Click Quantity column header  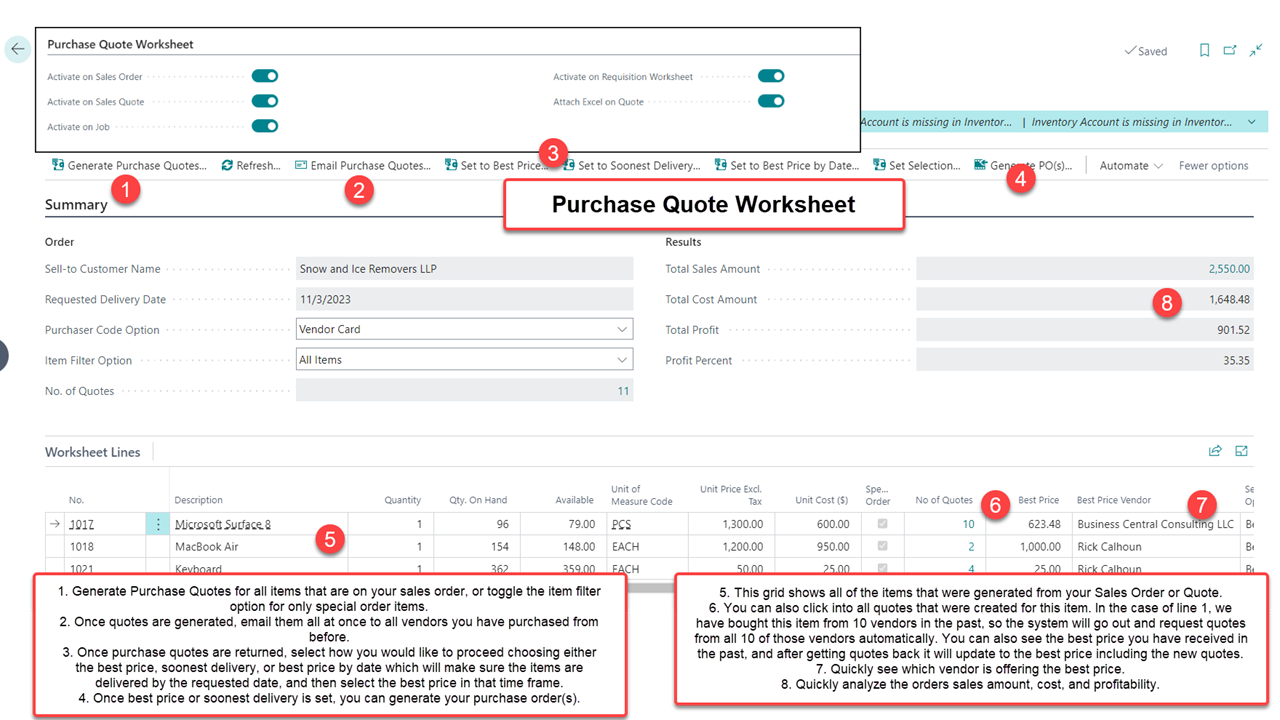(x=403, y=500)
